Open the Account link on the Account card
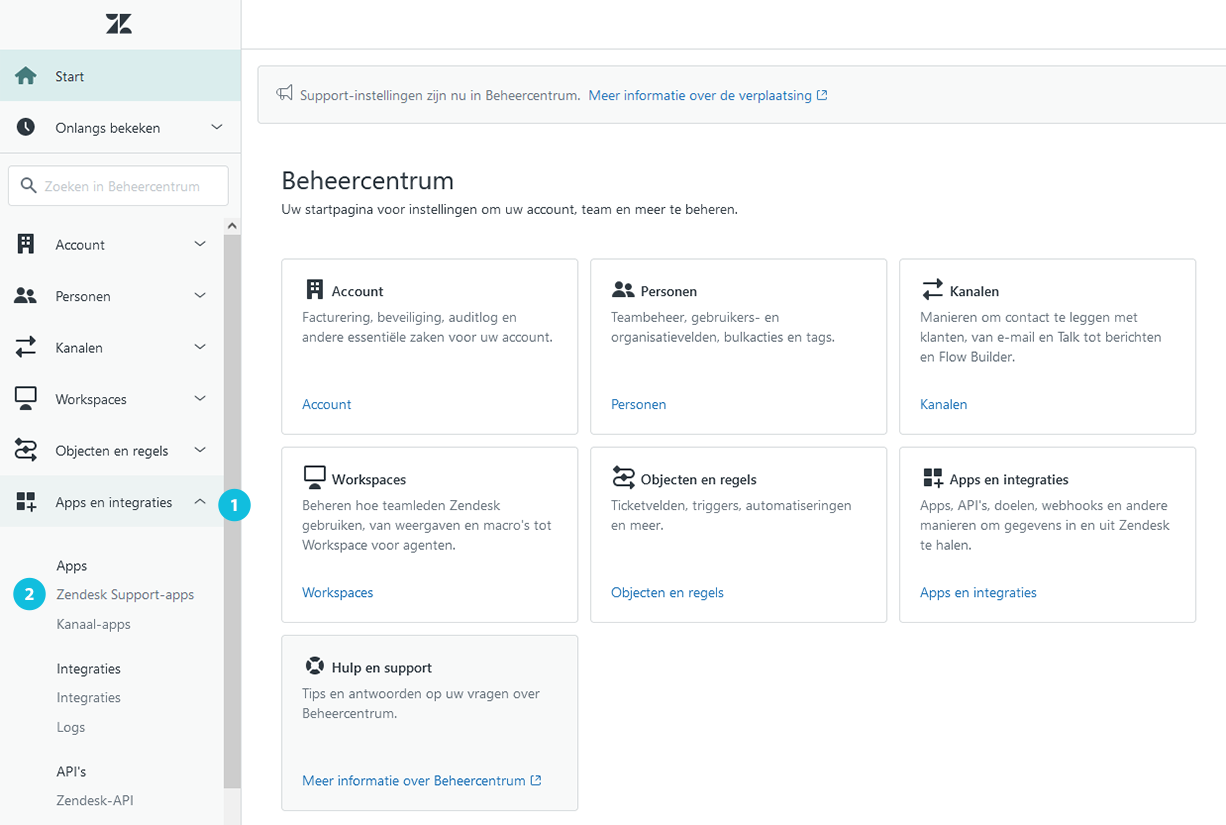The width and height of the screenshot is (1226, 825). (327, 404)
